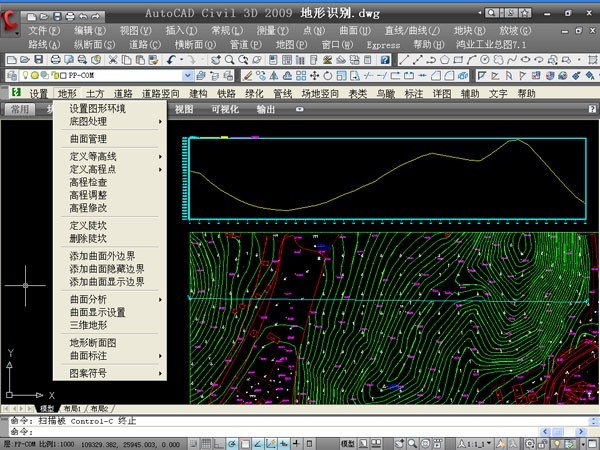Switch to the 布局1 layout tab
Image resolution: width=600 pixels, height=450 pixels.
[74, 409]
